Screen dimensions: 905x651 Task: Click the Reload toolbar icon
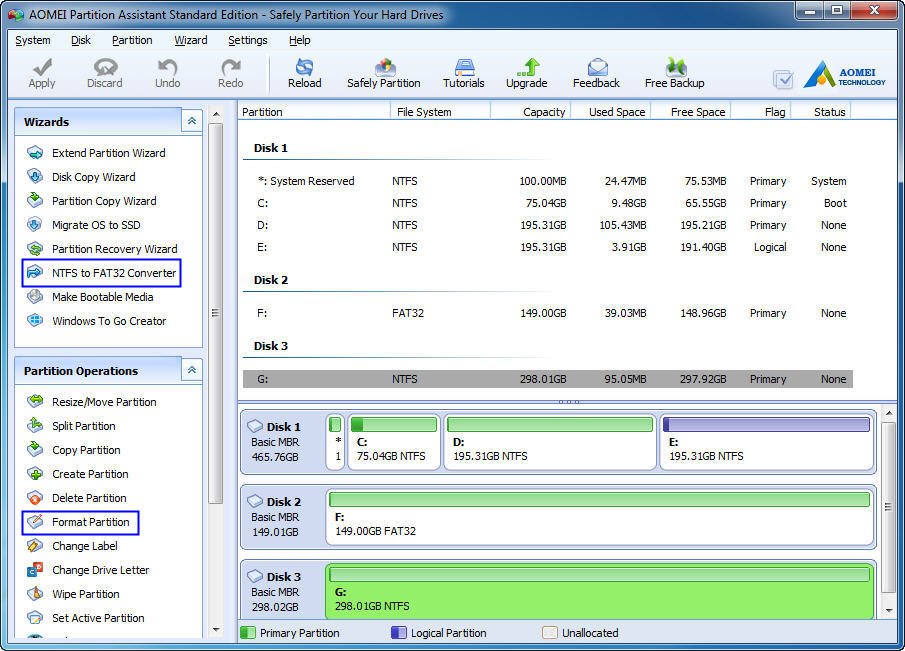click(304, 73)
